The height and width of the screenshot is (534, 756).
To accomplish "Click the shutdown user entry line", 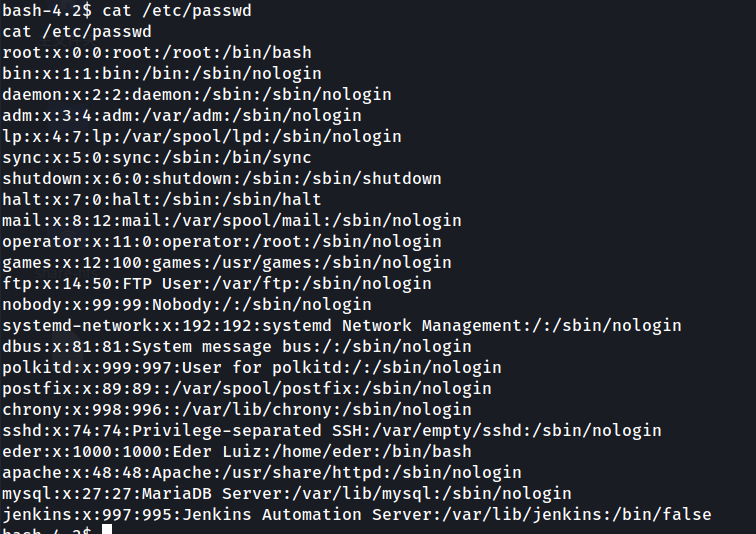I will pyautogui.click(x=221, y=178).
